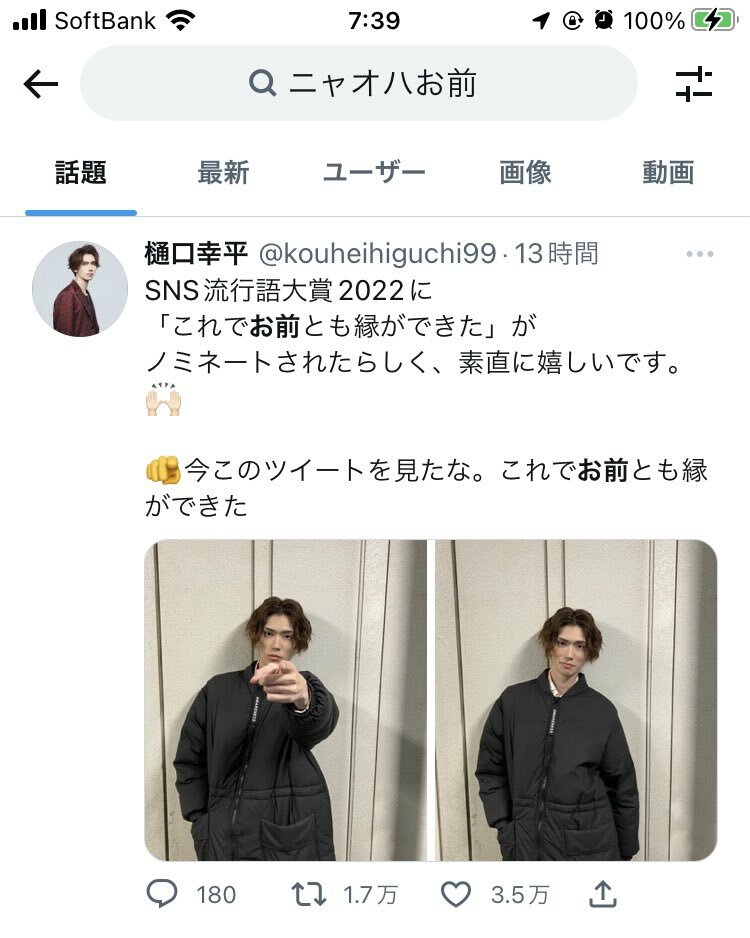Retweet the post via retweet icon

tap(309, 894)
